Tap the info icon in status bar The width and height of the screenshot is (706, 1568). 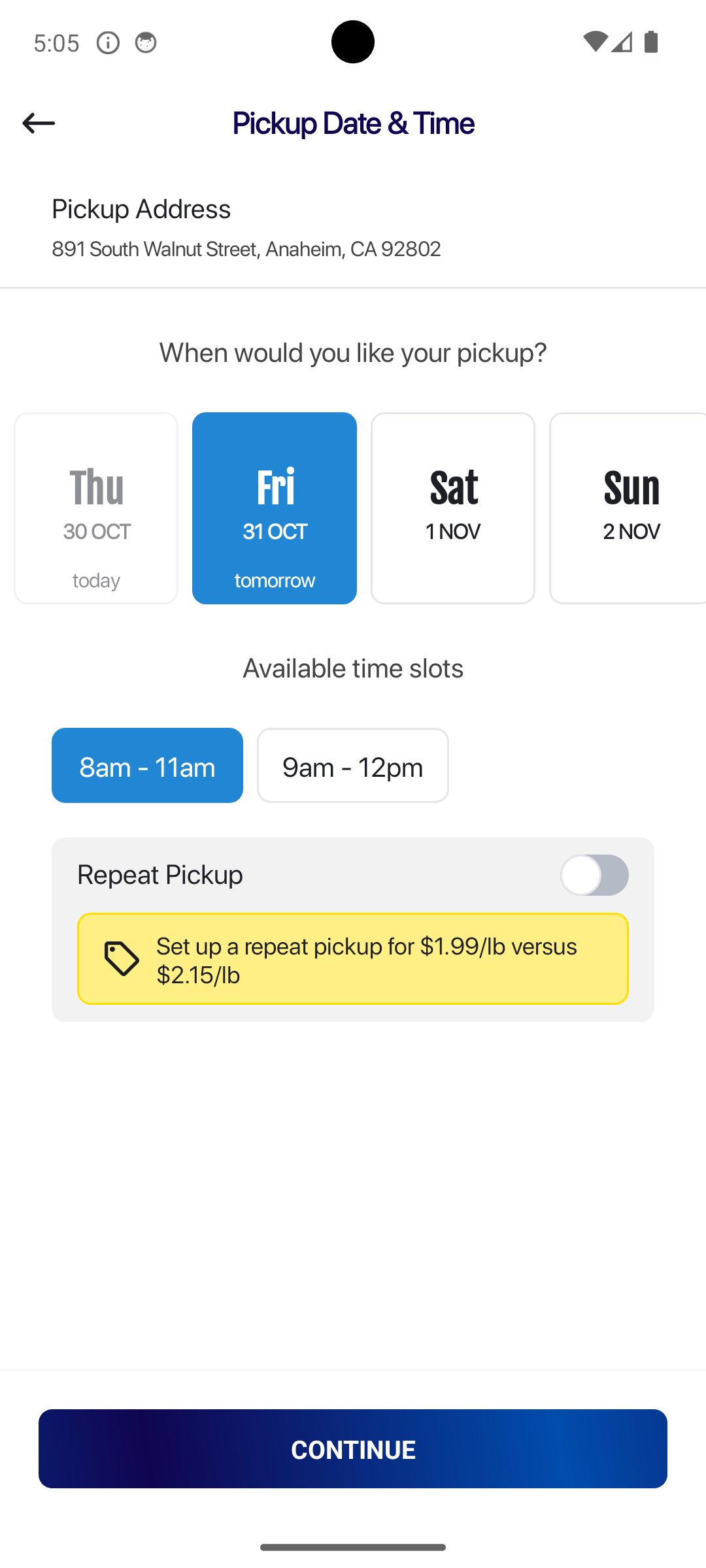click(108, 43)
